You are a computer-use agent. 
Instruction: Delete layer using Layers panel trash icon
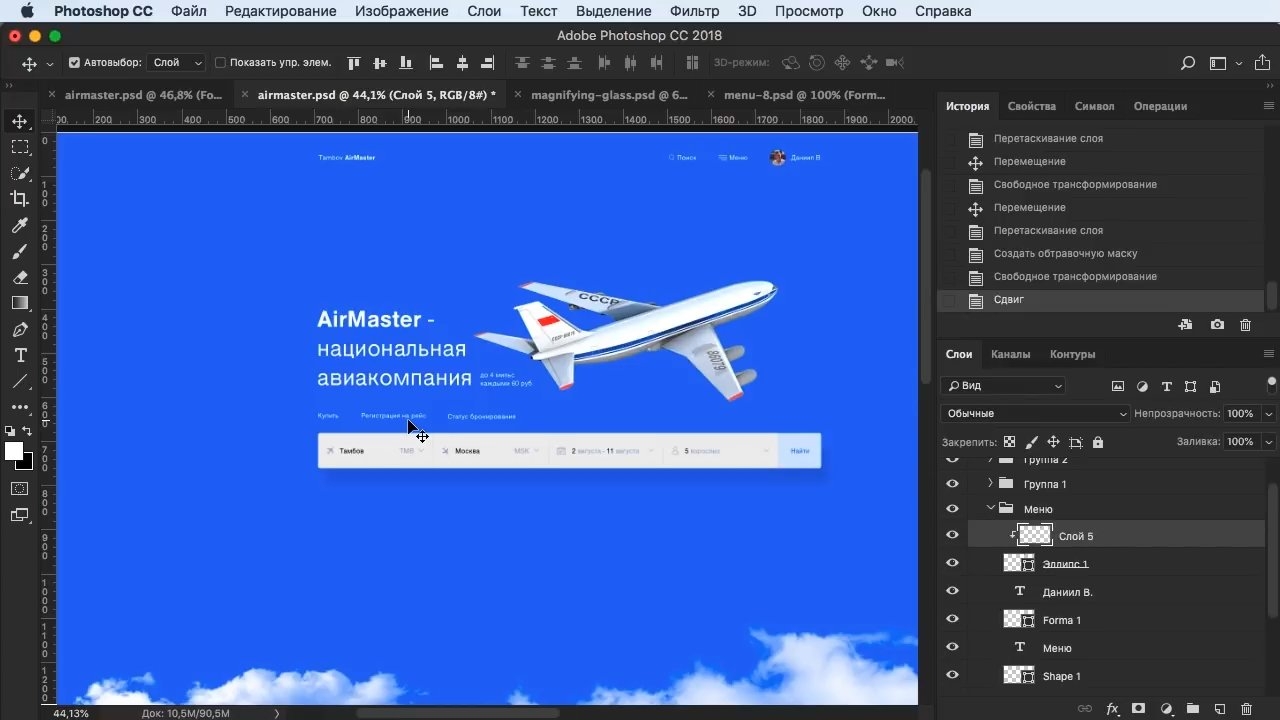[1246, 709]
